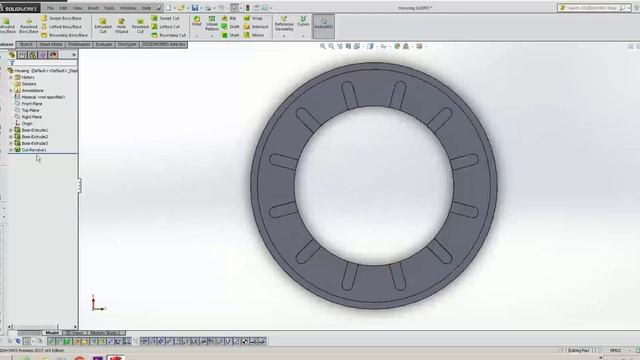Click the Extruded Cut tool
The height and width of the screenshot is (360, 640).
[102, 26]
